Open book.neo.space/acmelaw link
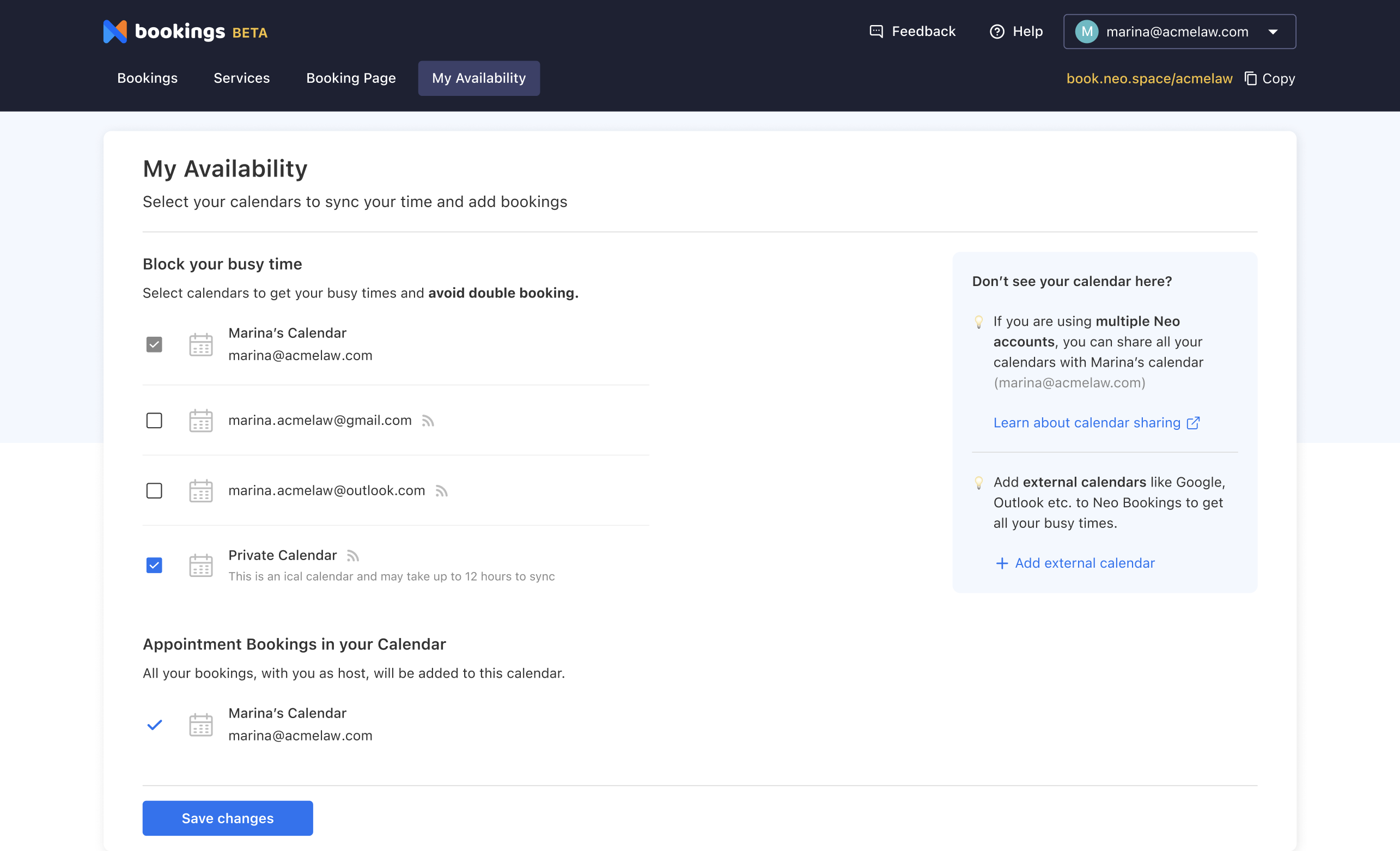Viewport: 1400px width, 851px height. [x=1149, y=78]
